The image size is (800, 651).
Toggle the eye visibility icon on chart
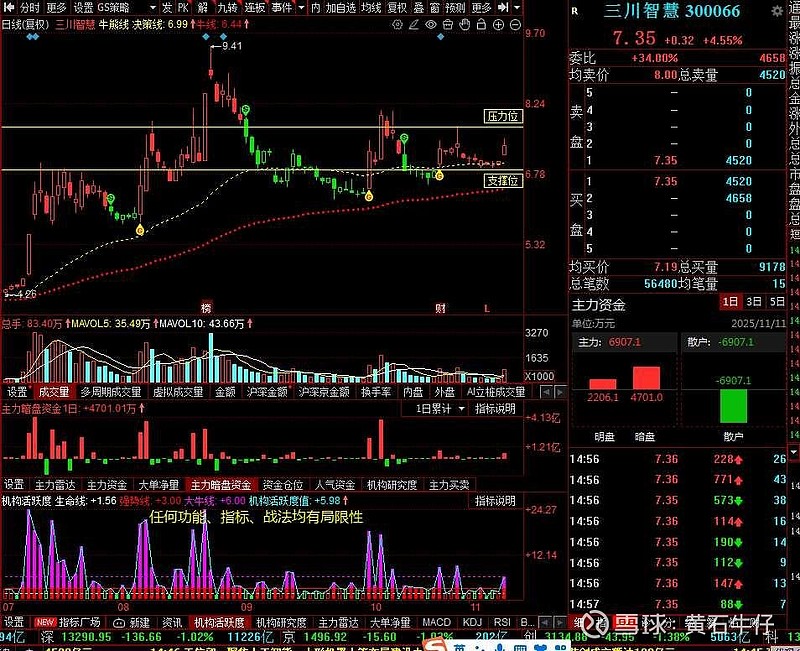(431, 24)
